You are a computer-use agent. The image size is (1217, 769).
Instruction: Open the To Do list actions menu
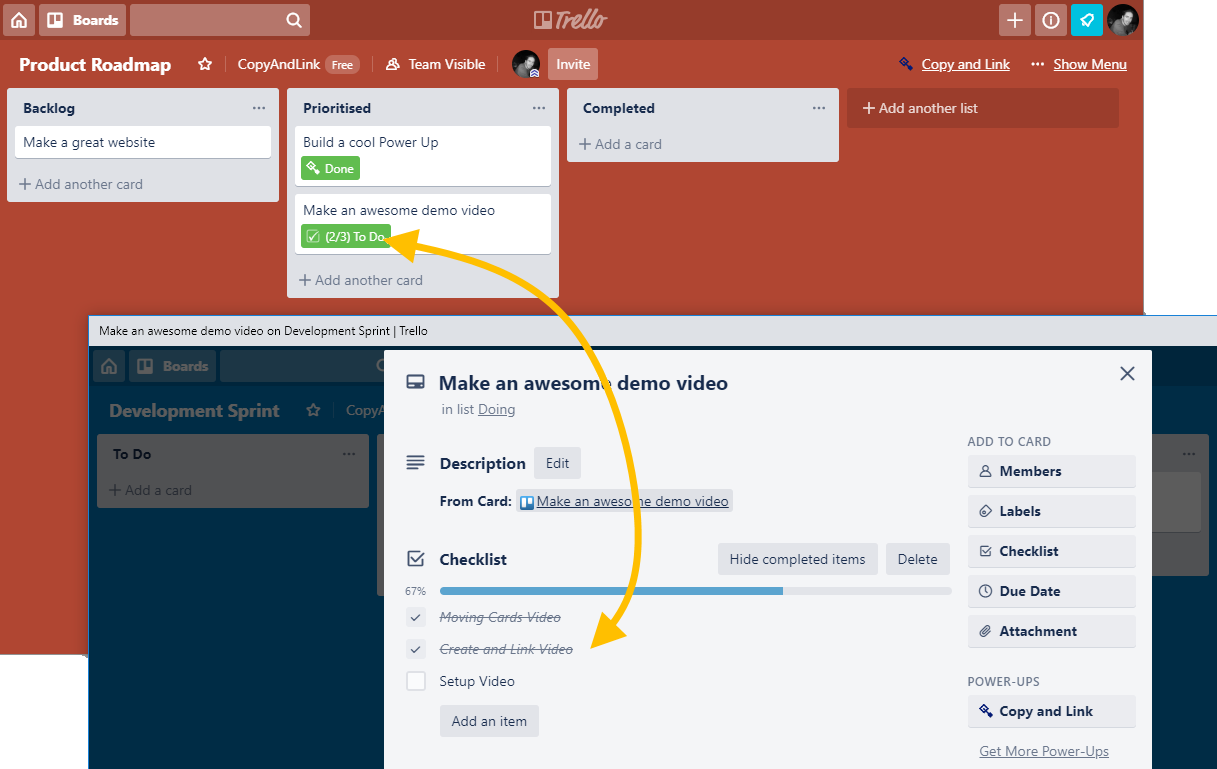point(349,454)
